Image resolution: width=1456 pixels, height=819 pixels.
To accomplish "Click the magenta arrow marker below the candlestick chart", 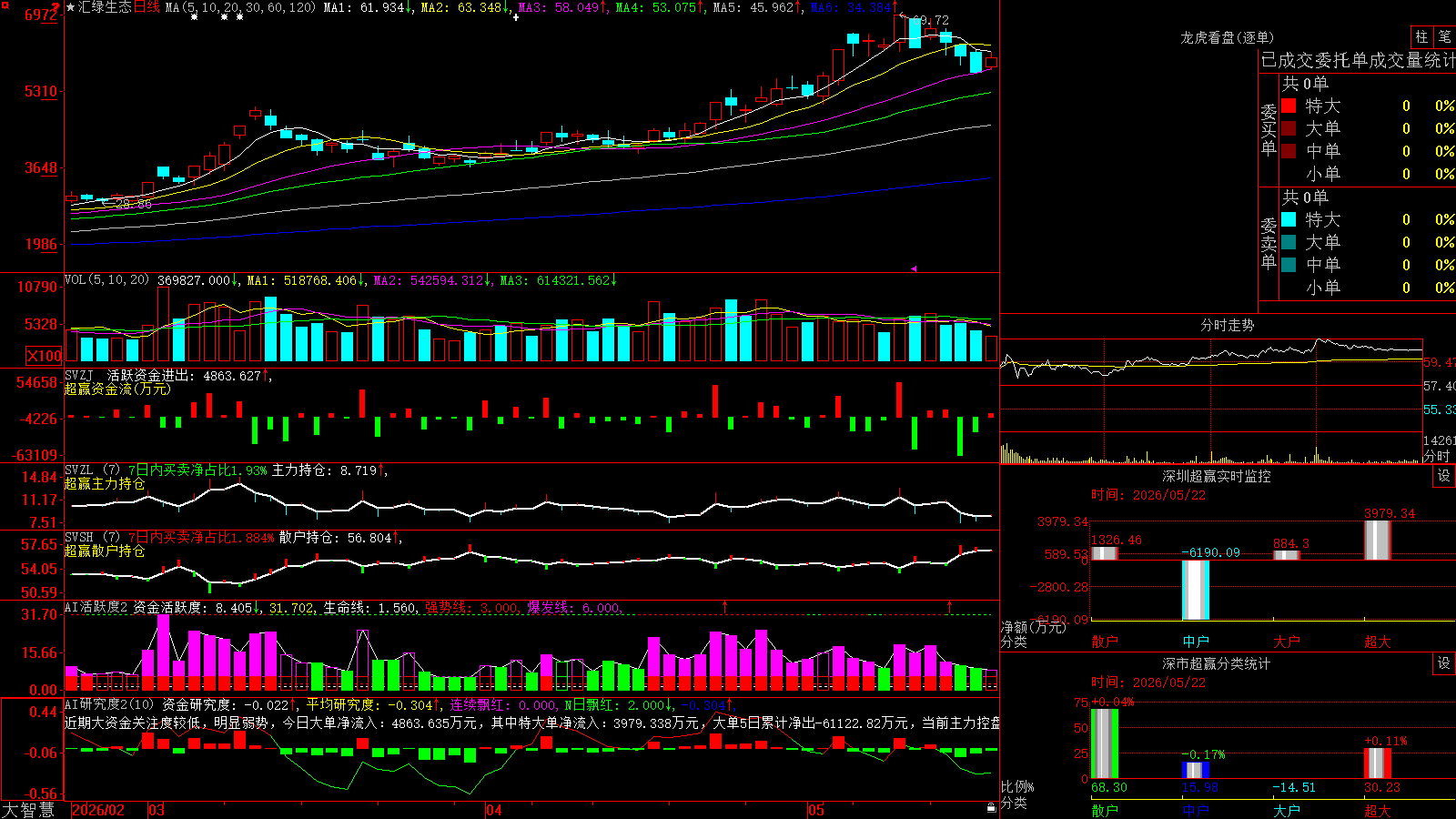I will coord(914,268).
